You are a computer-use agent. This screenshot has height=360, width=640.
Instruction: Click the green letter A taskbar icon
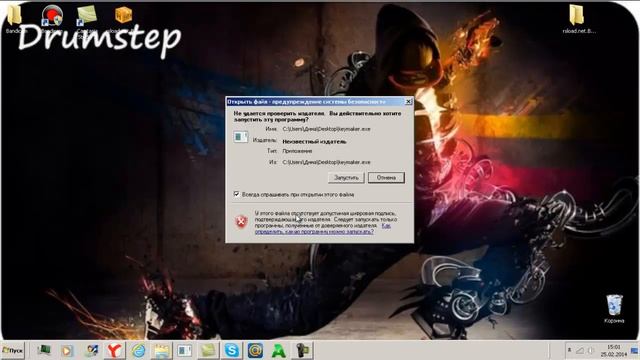click(x=279, y=350)
